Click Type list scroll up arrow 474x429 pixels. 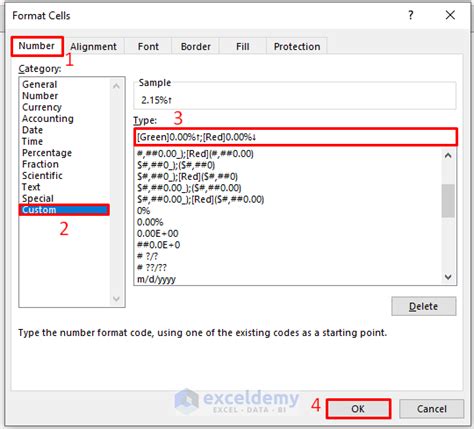(448, 155)
